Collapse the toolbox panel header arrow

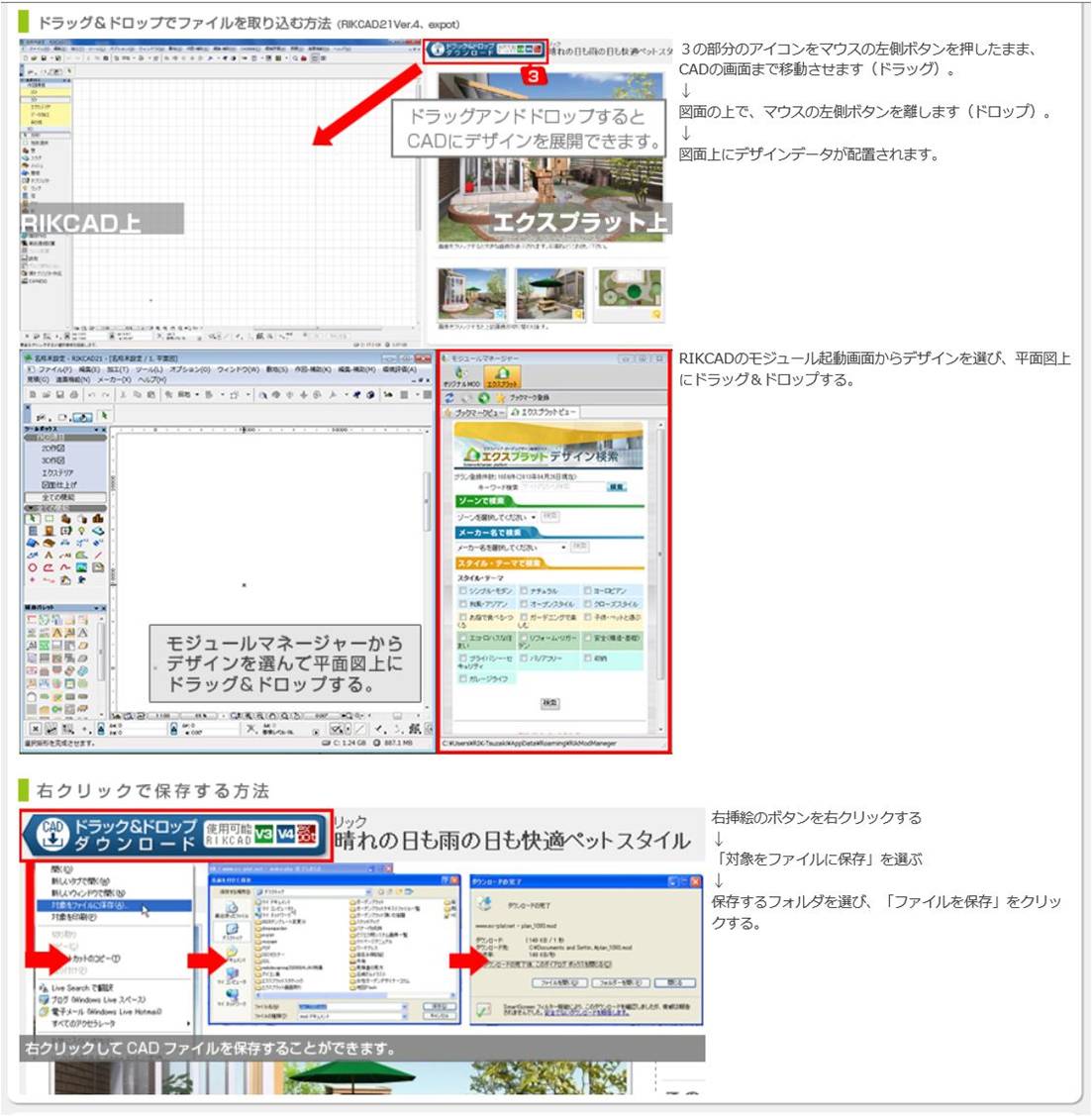96,428
